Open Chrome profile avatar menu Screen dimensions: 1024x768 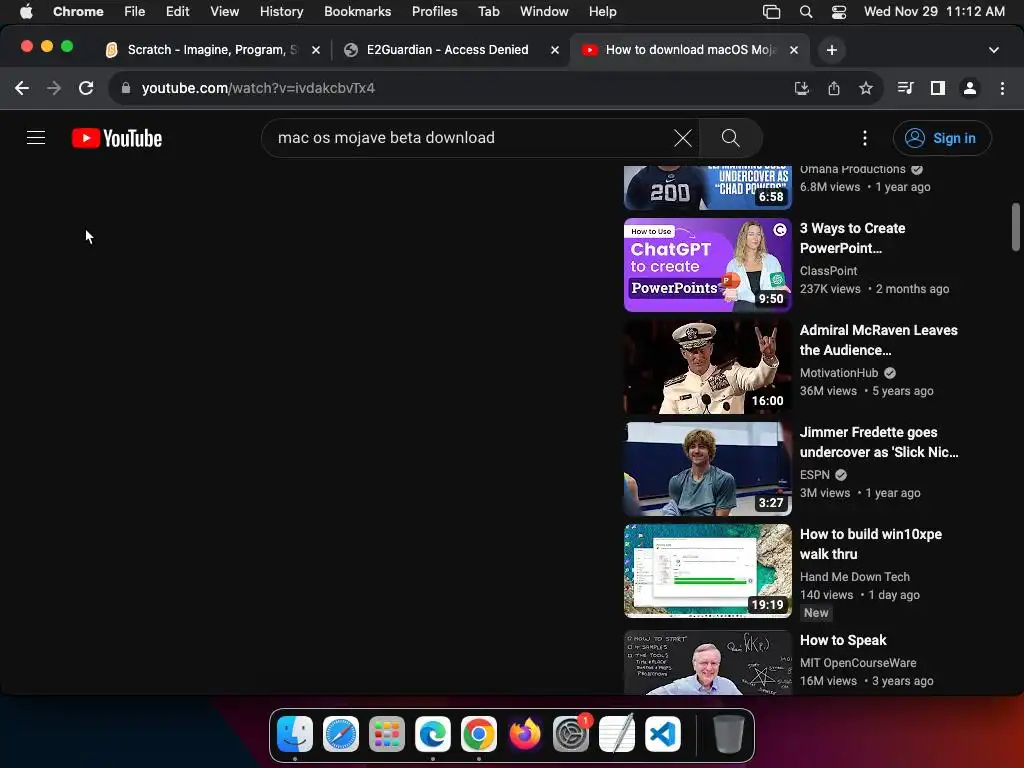pyautogui.click(x=970, y=88)
